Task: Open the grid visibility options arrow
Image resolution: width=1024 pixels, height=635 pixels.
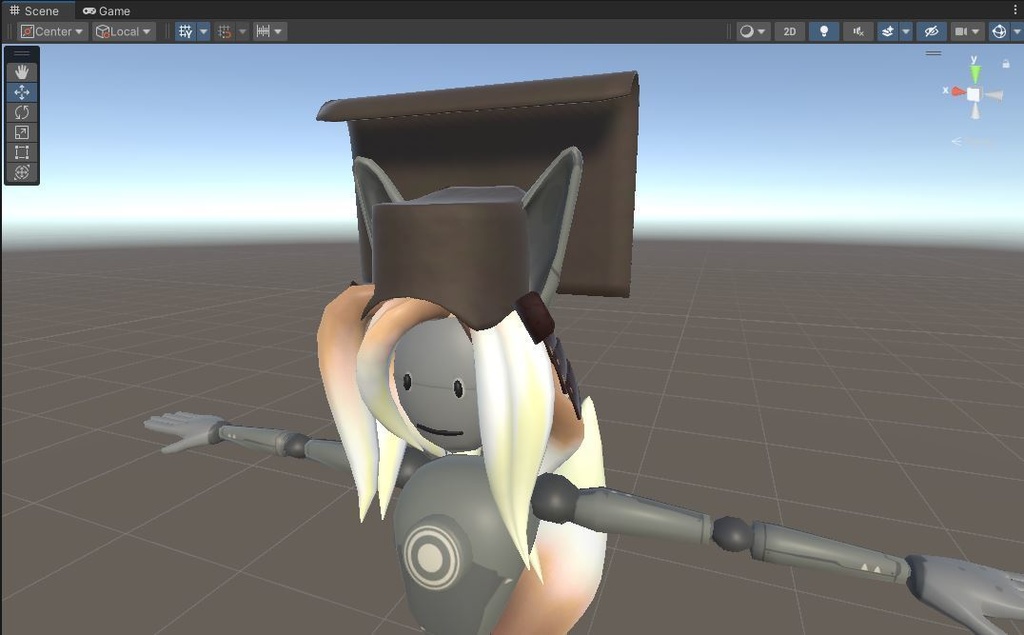Action: point(204,31)
